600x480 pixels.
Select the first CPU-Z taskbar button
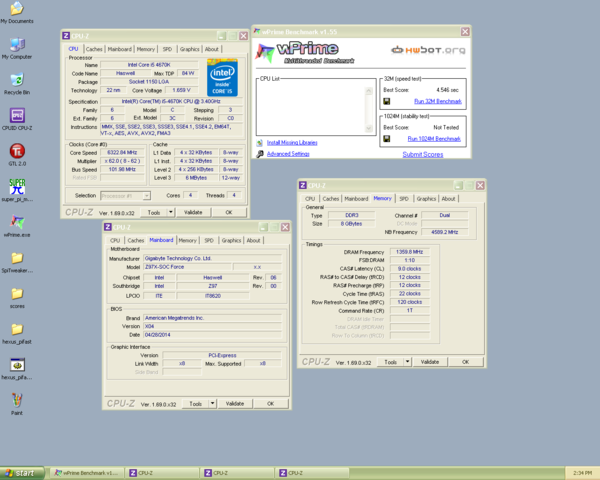[162, 473]
